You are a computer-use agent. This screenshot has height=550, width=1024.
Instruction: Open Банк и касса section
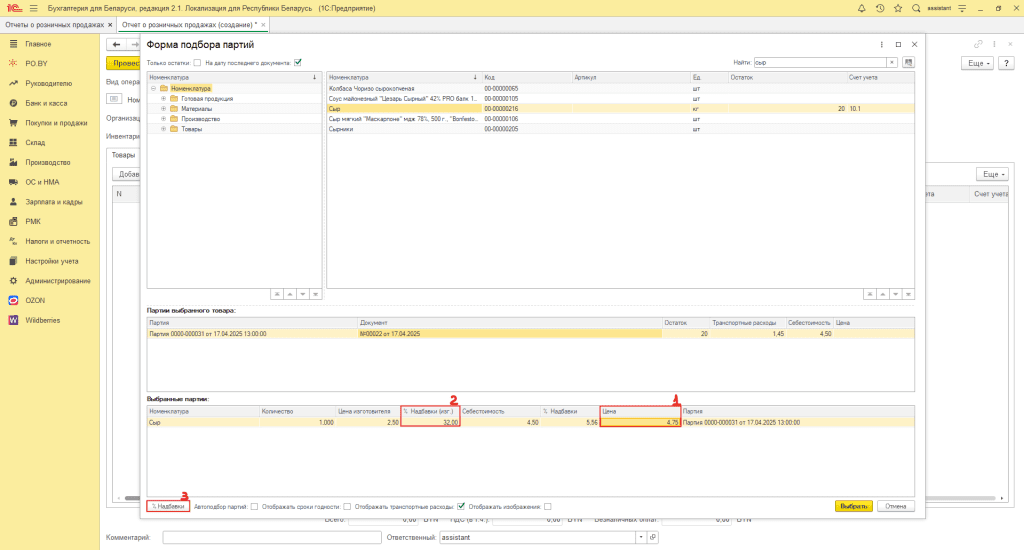pyautogui.click(x=46, y=103)
